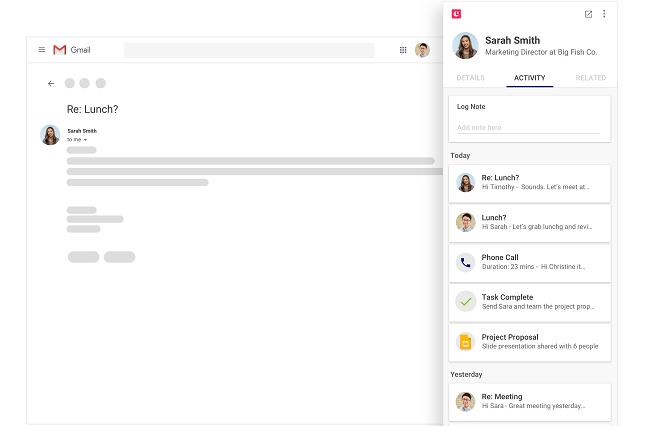Click the 'Re: Lunch?' email subject heading
The height and width of the screenshot is (426, 650).
[92, 109]
